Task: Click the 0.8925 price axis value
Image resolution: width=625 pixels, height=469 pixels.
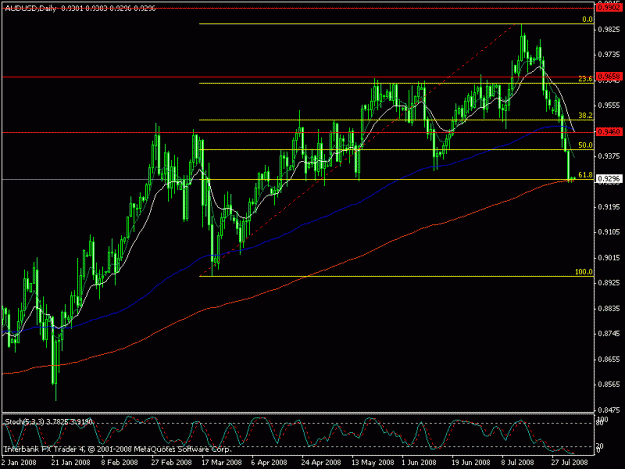Action: (609, 283)
